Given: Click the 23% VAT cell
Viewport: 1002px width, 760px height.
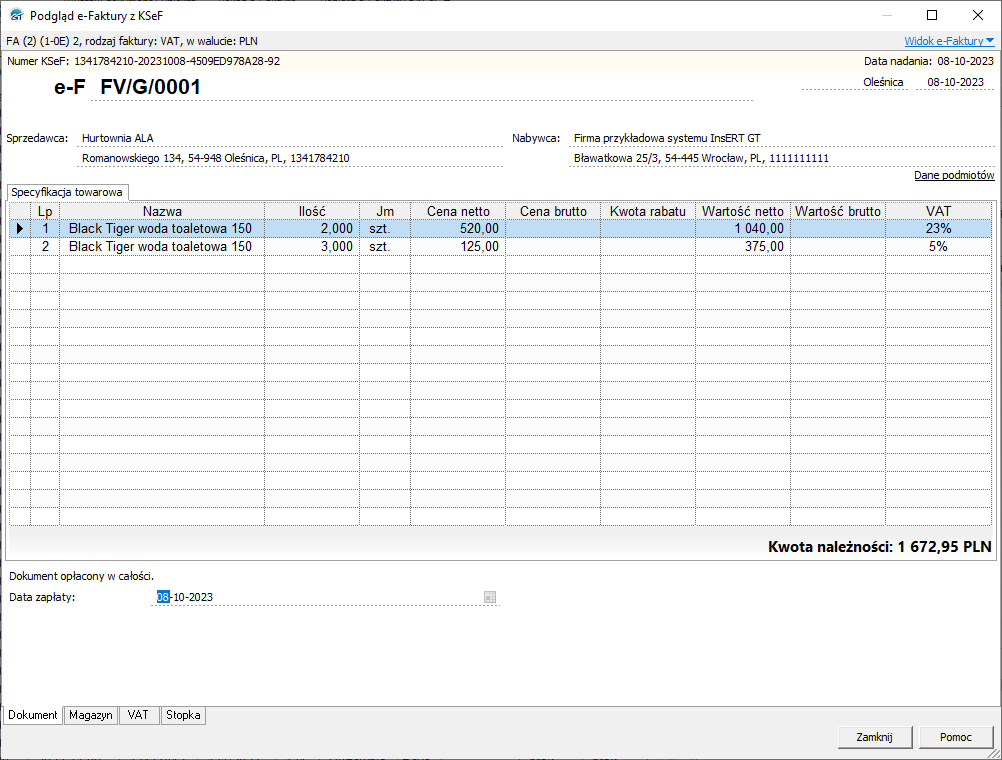Looking at the screenshot, I should coord(939,228).
